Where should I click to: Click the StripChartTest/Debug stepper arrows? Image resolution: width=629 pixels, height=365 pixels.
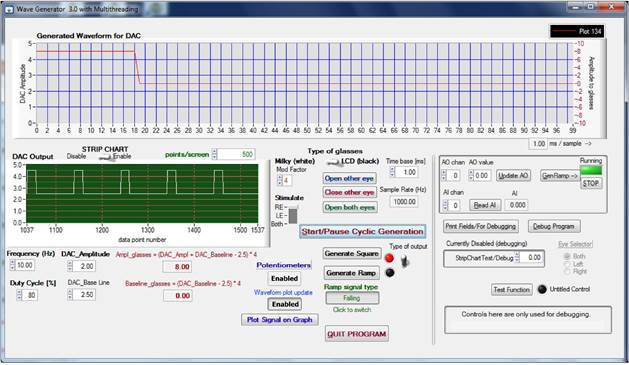click(x=517, y=258)
